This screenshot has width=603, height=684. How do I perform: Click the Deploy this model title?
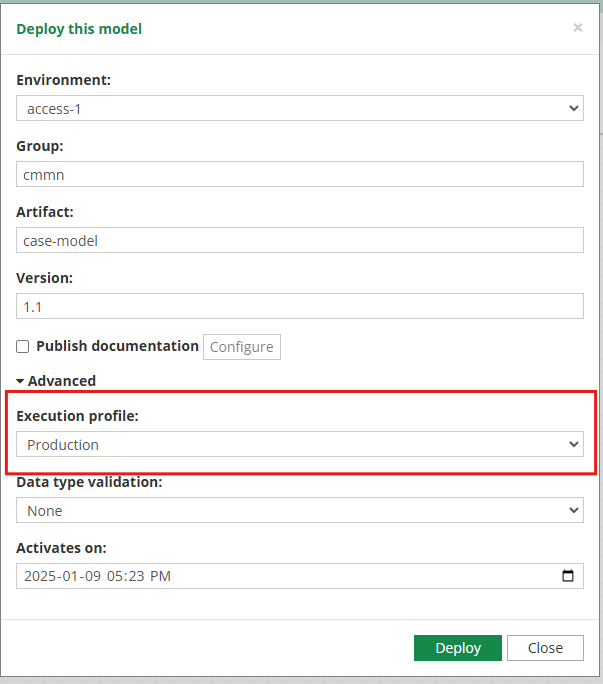tap(79, 29)
